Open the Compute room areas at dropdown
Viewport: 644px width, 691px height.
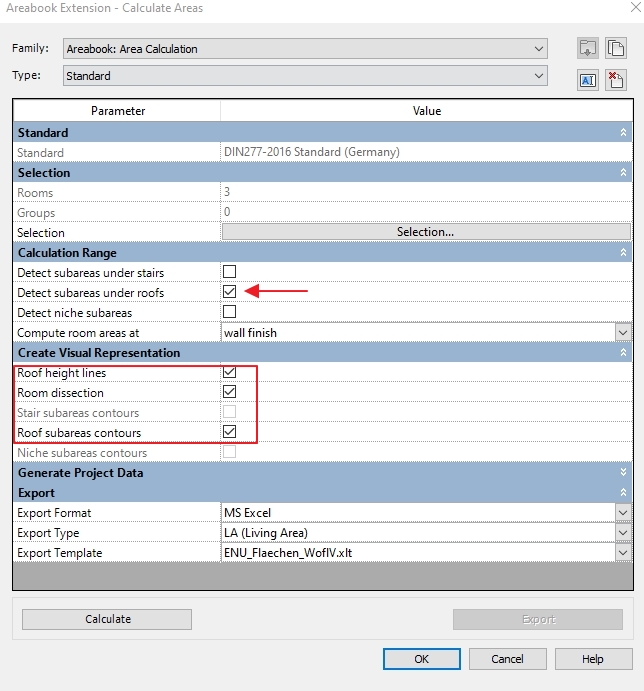pyautogui.click(x=623, y=333)
